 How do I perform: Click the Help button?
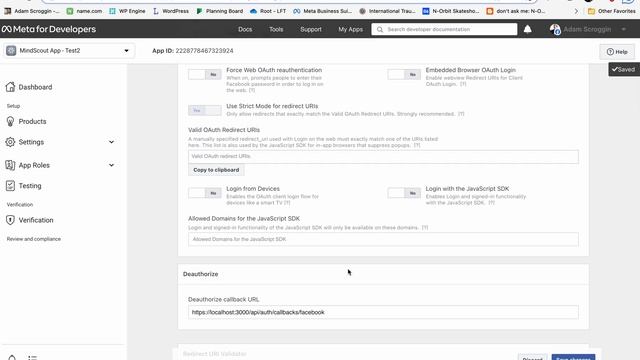click(617, 52)
